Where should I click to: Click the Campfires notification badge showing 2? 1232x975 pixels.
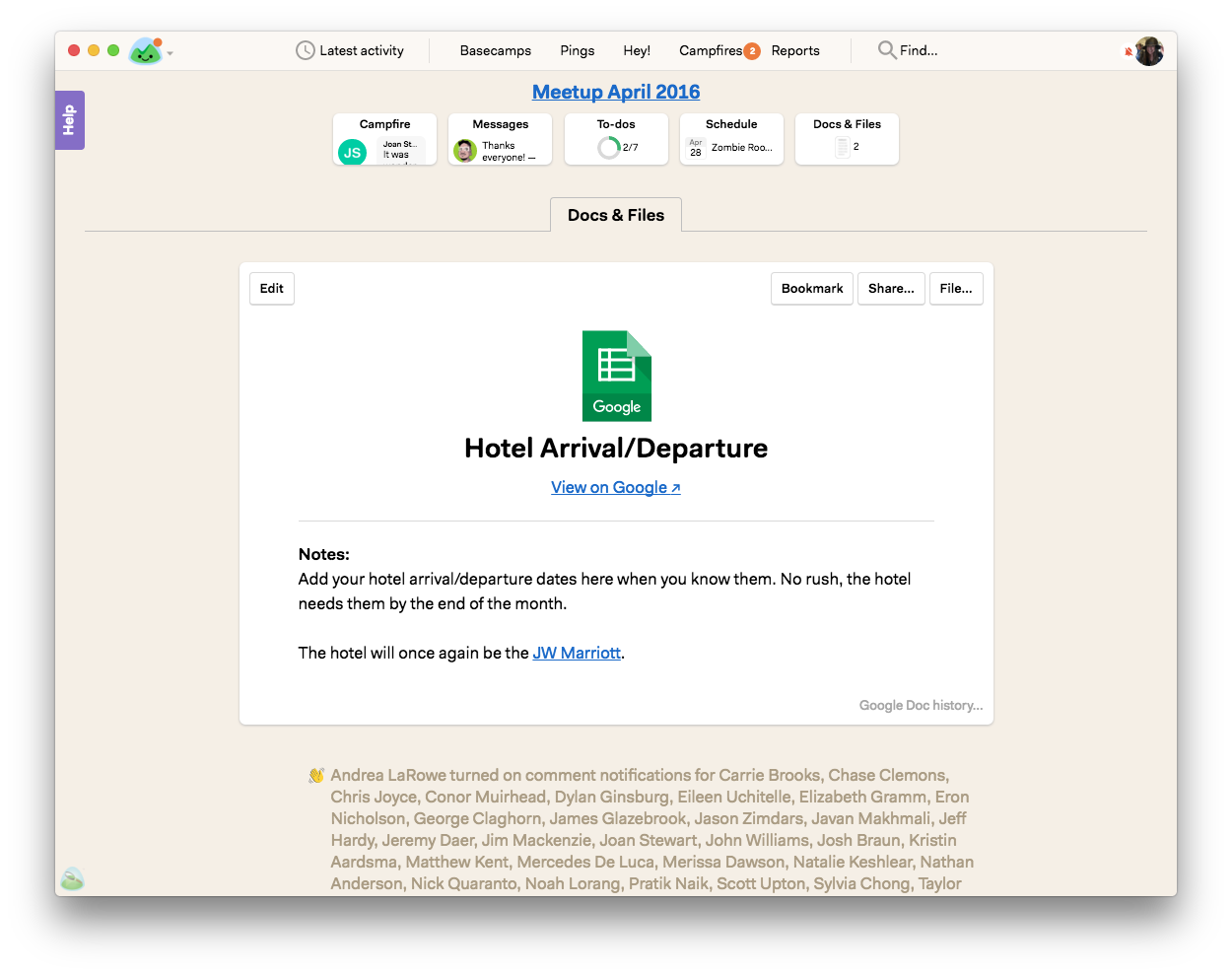pos(752,51)
